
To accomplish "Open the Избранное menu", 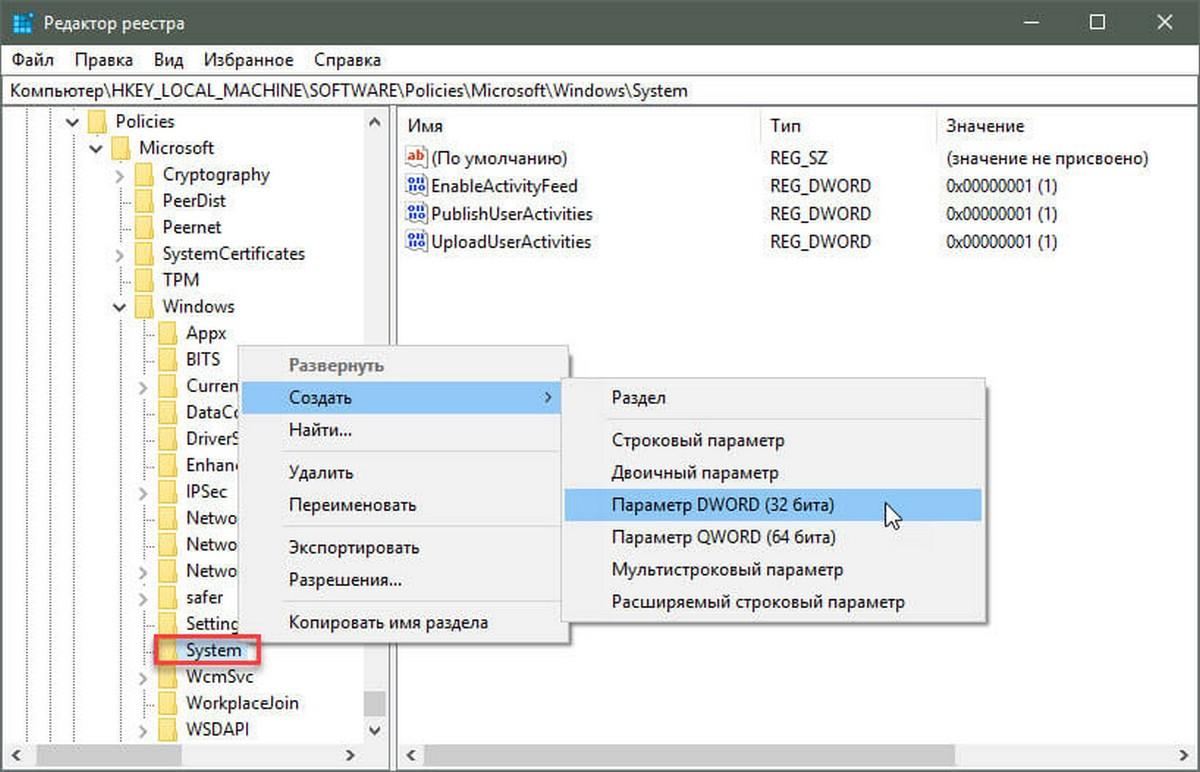I will (249, 60).
